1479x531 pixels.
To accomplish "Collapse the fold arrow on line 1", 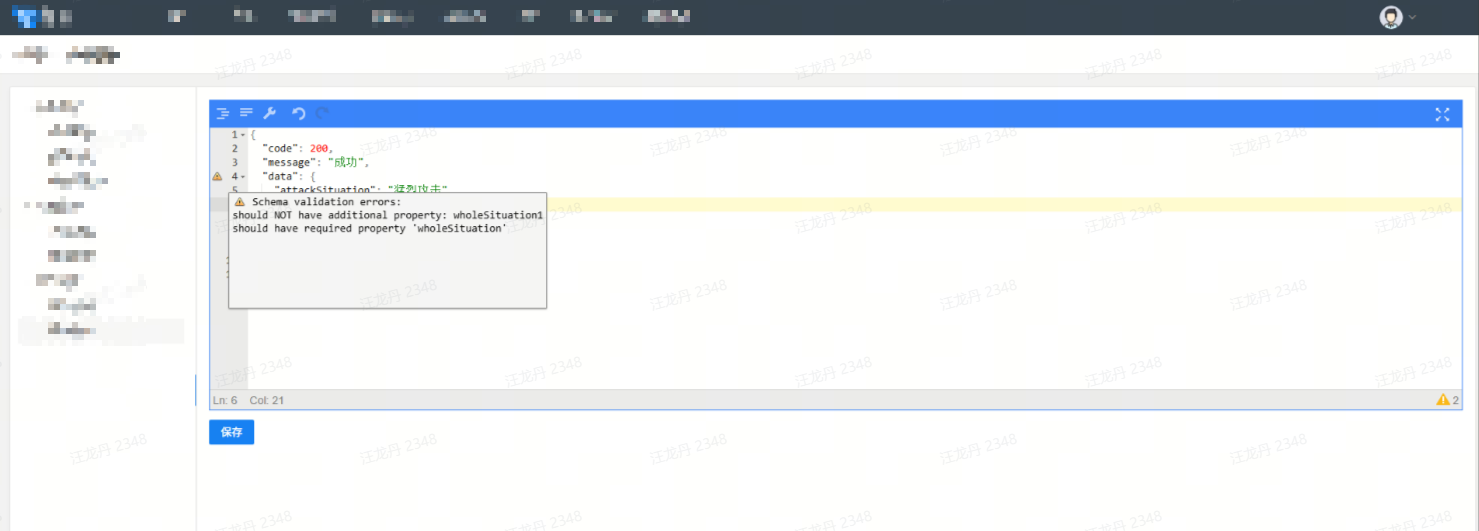I will coord(243,135).
